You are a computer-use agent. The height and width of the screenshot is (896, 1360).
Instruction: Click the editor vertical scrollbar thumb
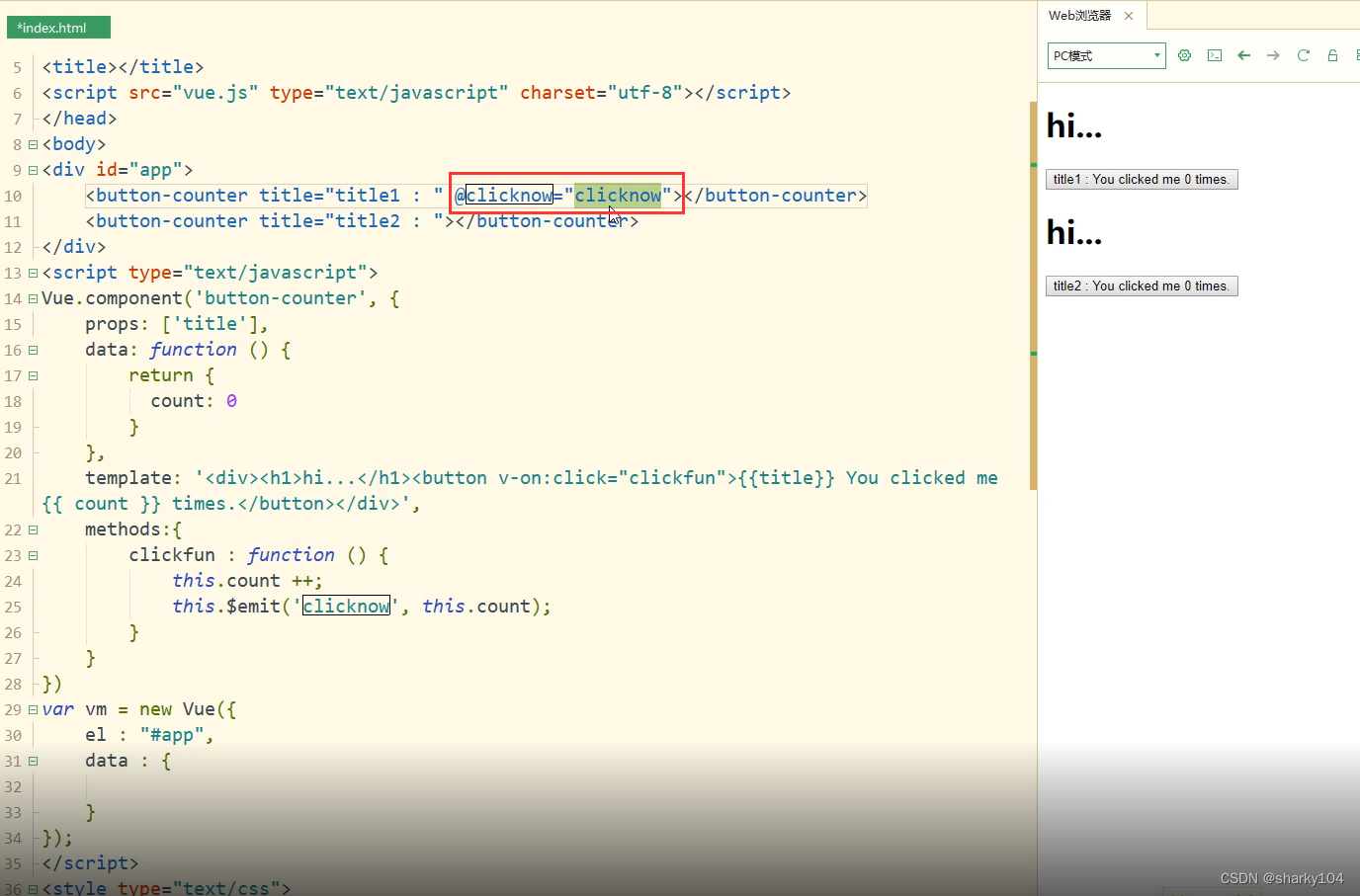pos(1033,295)
